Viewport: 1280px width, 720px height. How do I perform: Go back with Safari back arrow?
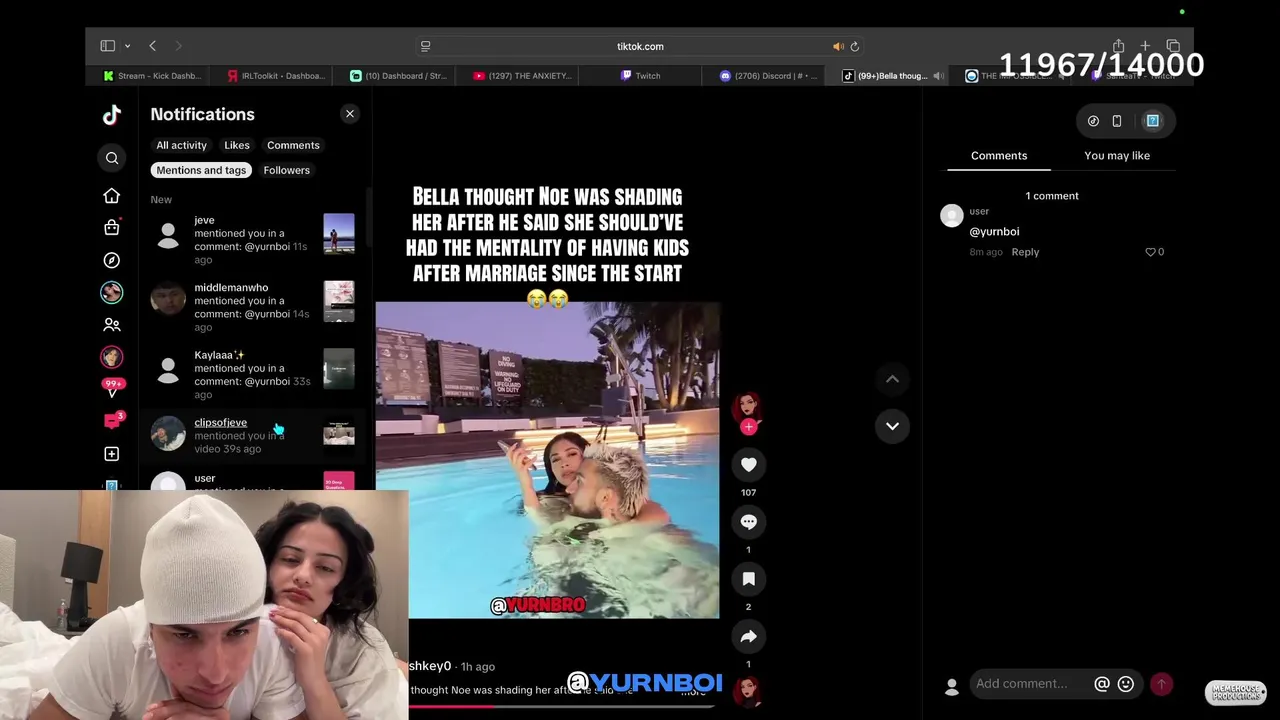click(152, 46)
